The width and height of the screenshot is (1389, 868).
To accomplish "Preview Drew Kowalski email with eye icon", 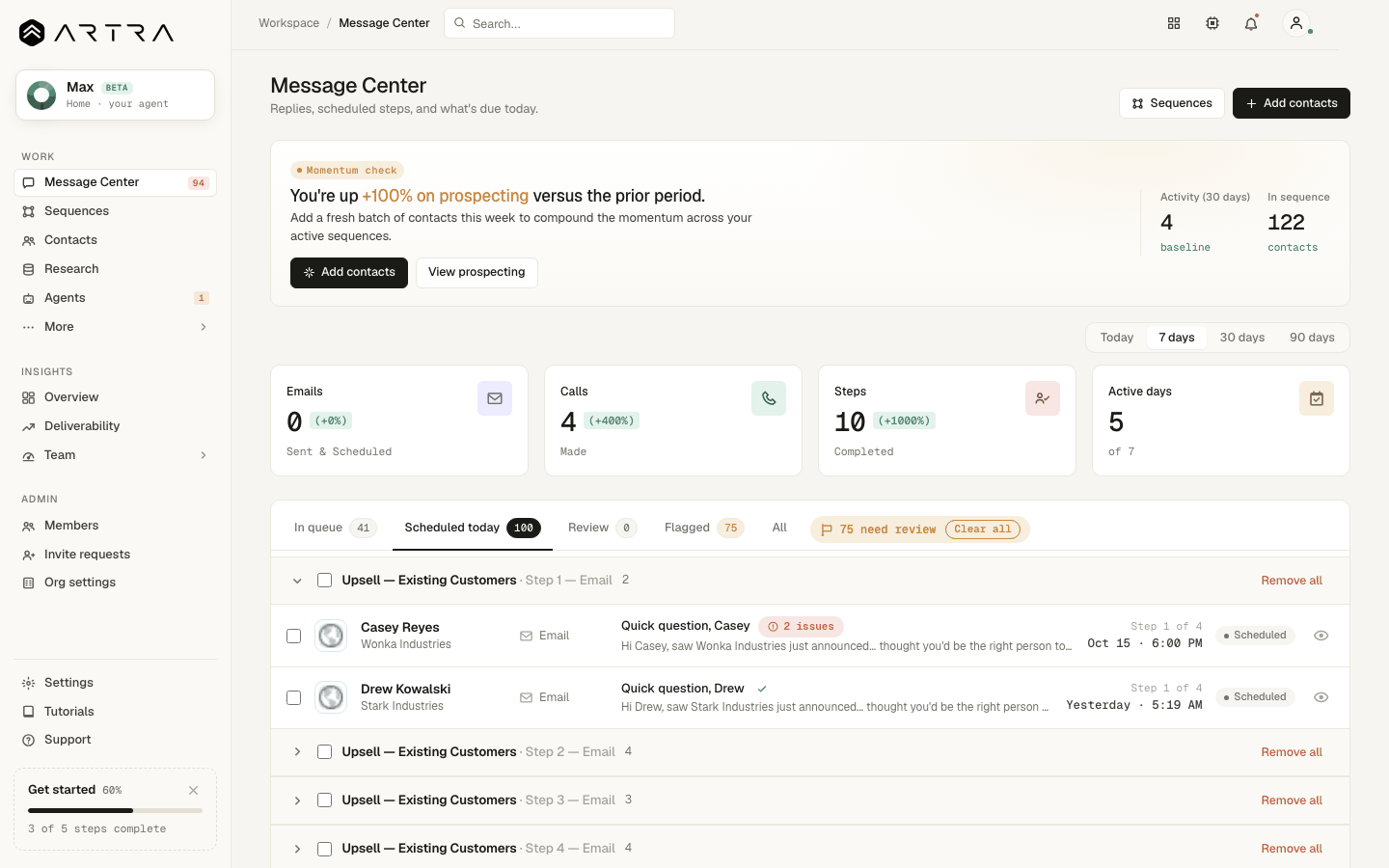I will (x=1321, y=697).
